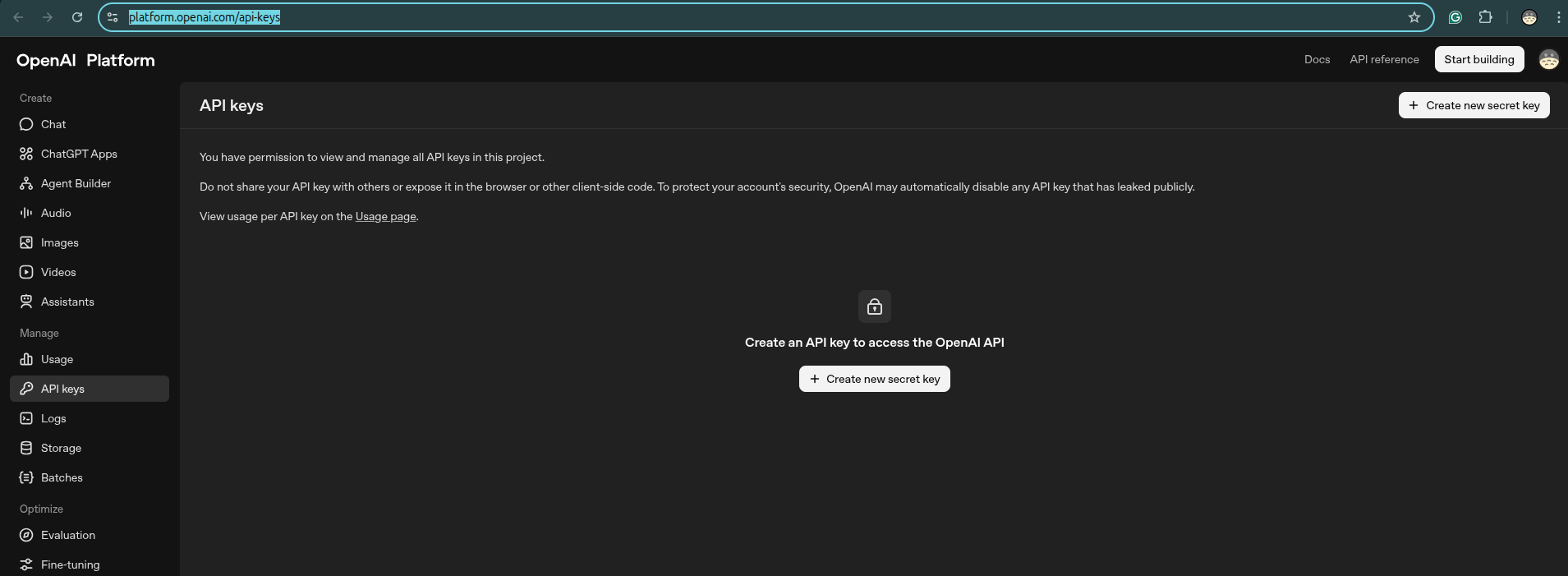Click the Agent Builder node icon
The width and height of the screenshot is (1568, 576).
click(26, 183)
